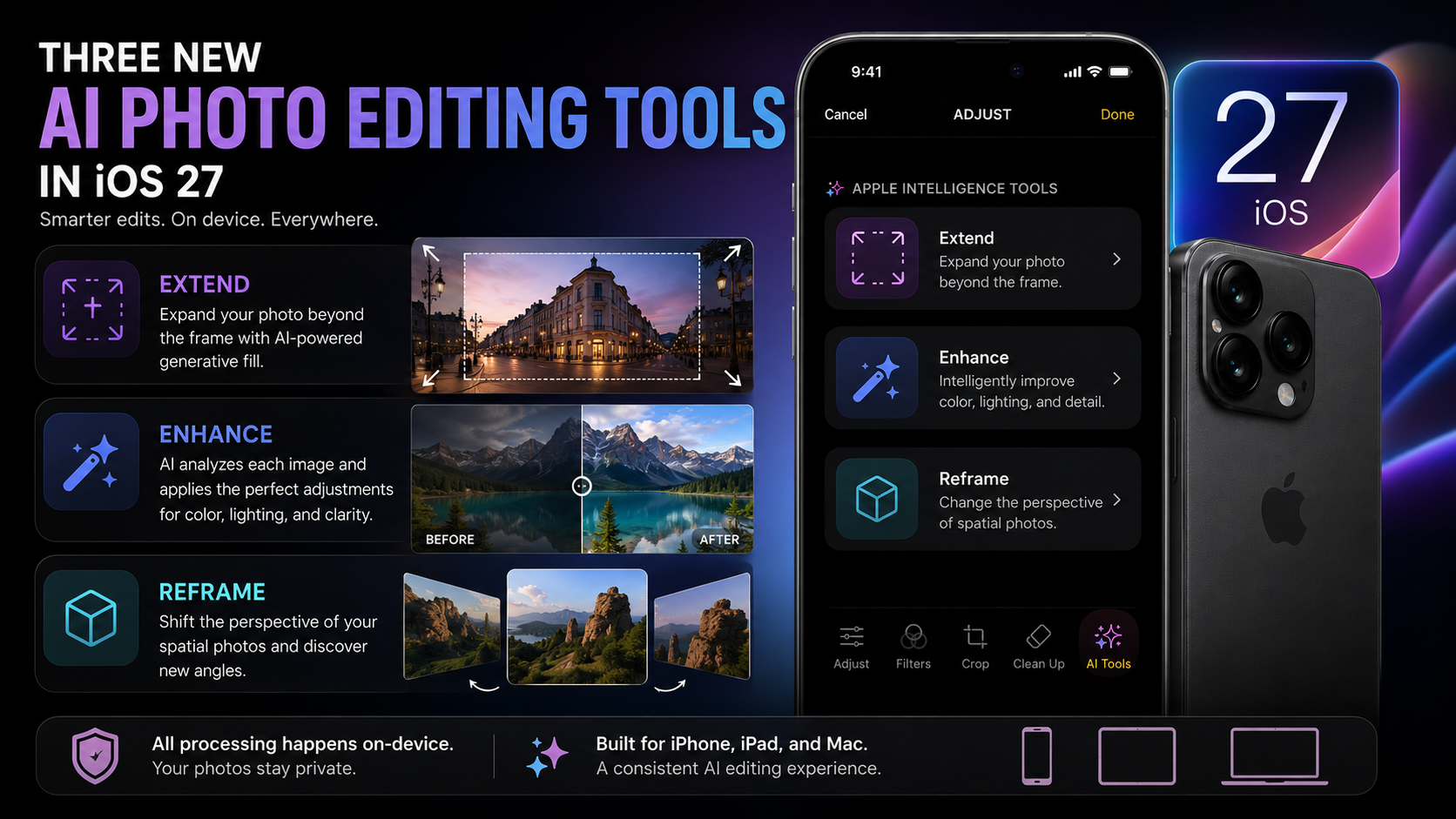
Task: Click the large EXTEND feature icon
Action: point(91,309)
